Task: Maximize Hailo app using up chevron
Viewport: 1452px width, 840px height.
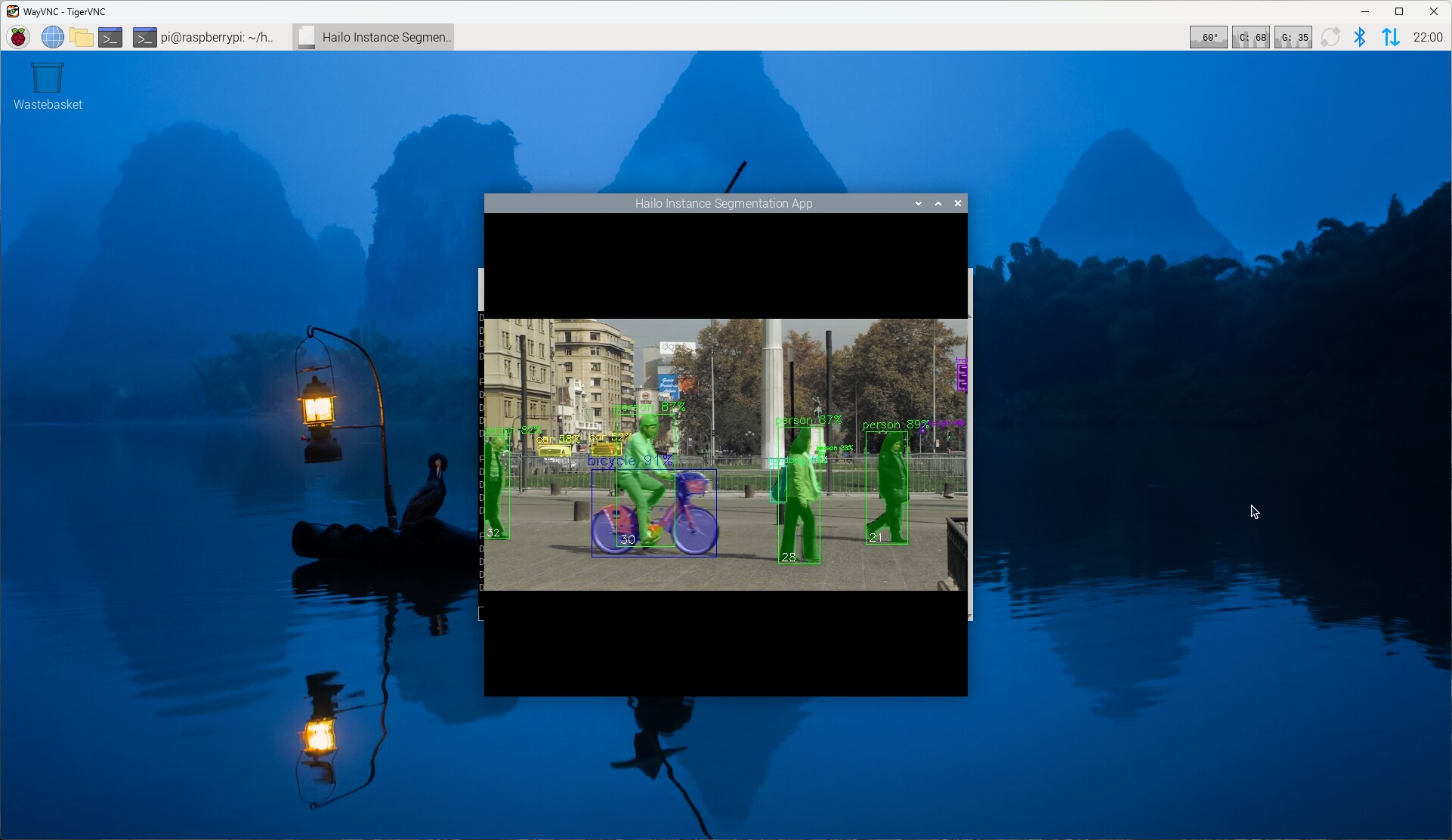Action: [x=938, y=203]
